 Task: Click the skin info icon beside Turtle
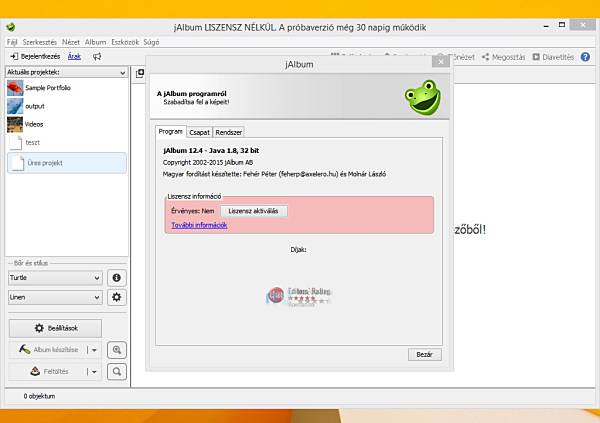pyautogui.click(x=117, y=277)
